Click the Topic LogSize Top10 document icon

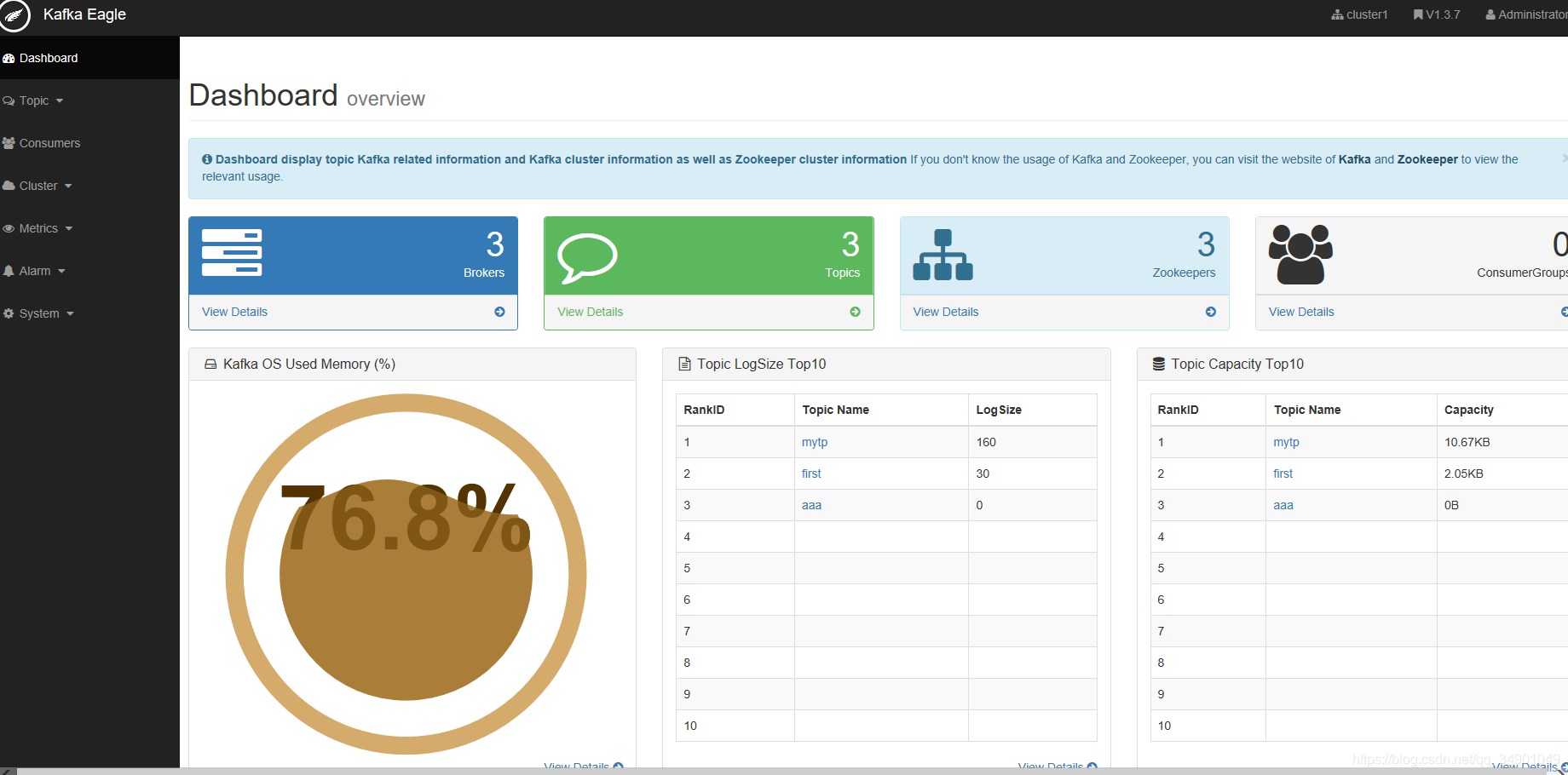click(684, 364)
